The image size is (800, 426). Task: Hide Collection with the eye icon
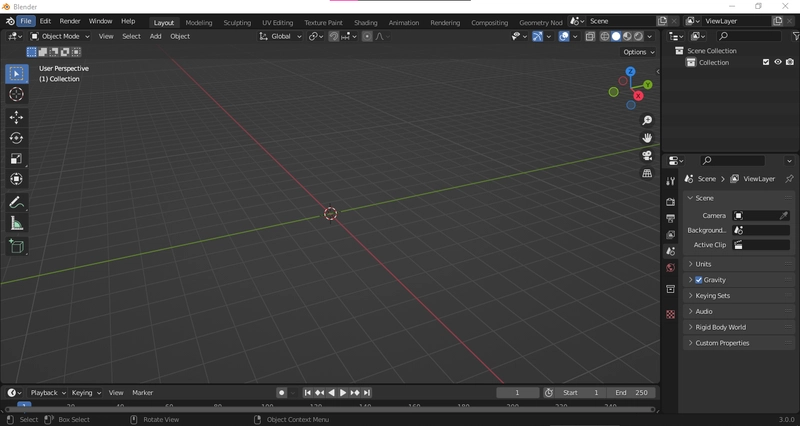click(x=778, y=62)
